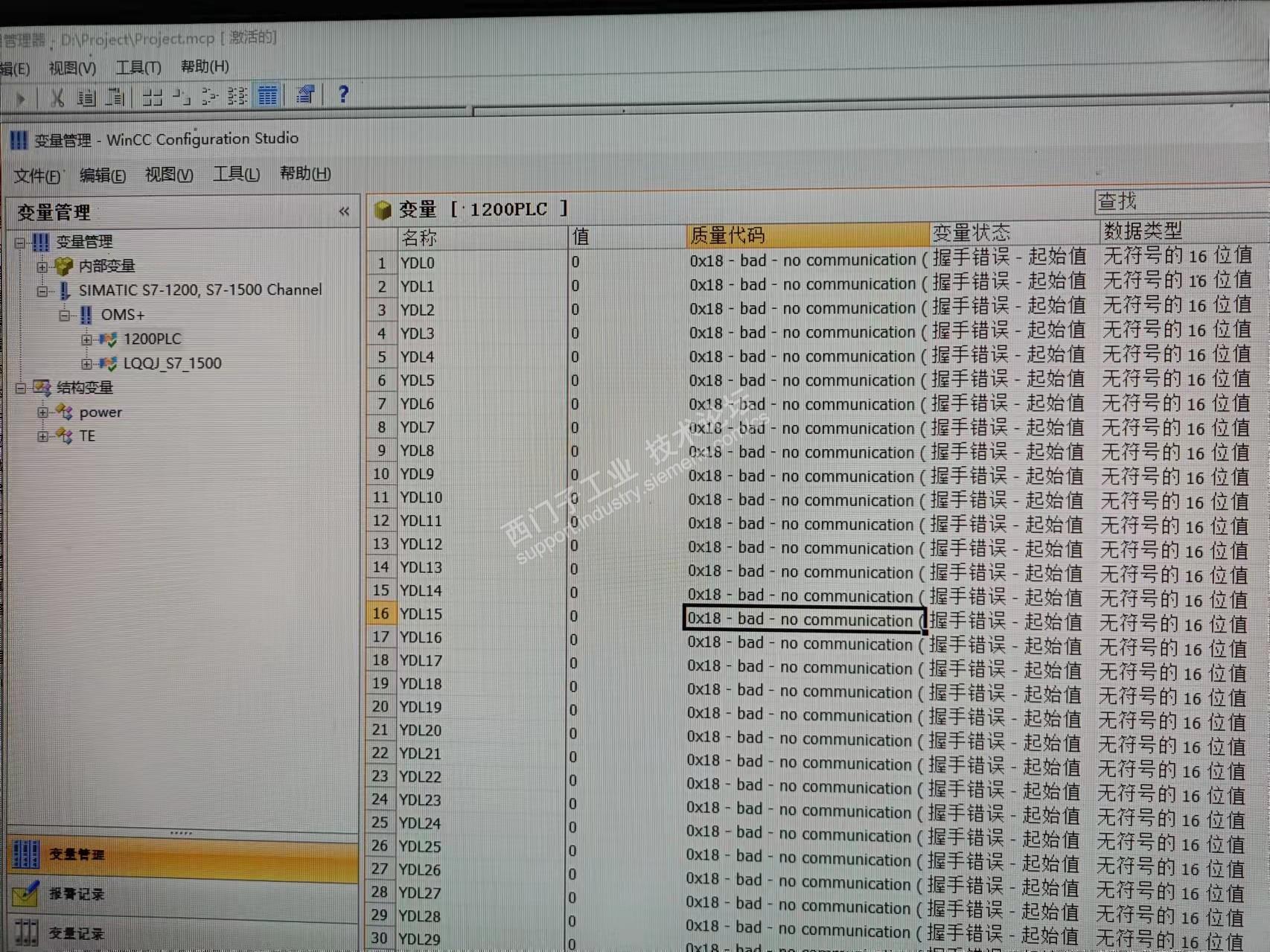Select row header number 16

click(381, 614)
